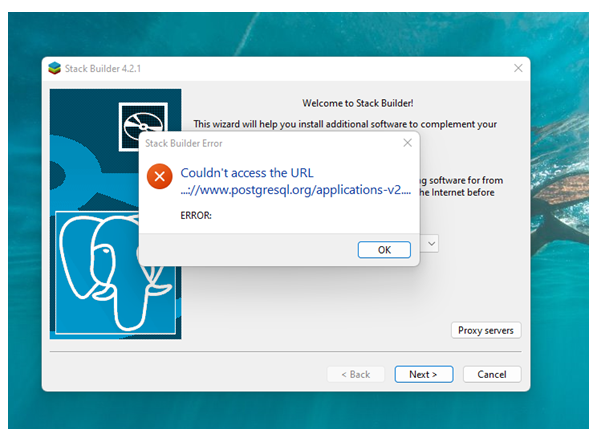Click the Stack Builder Error title bar
602x429 pixels.
(x=260, y=143)
